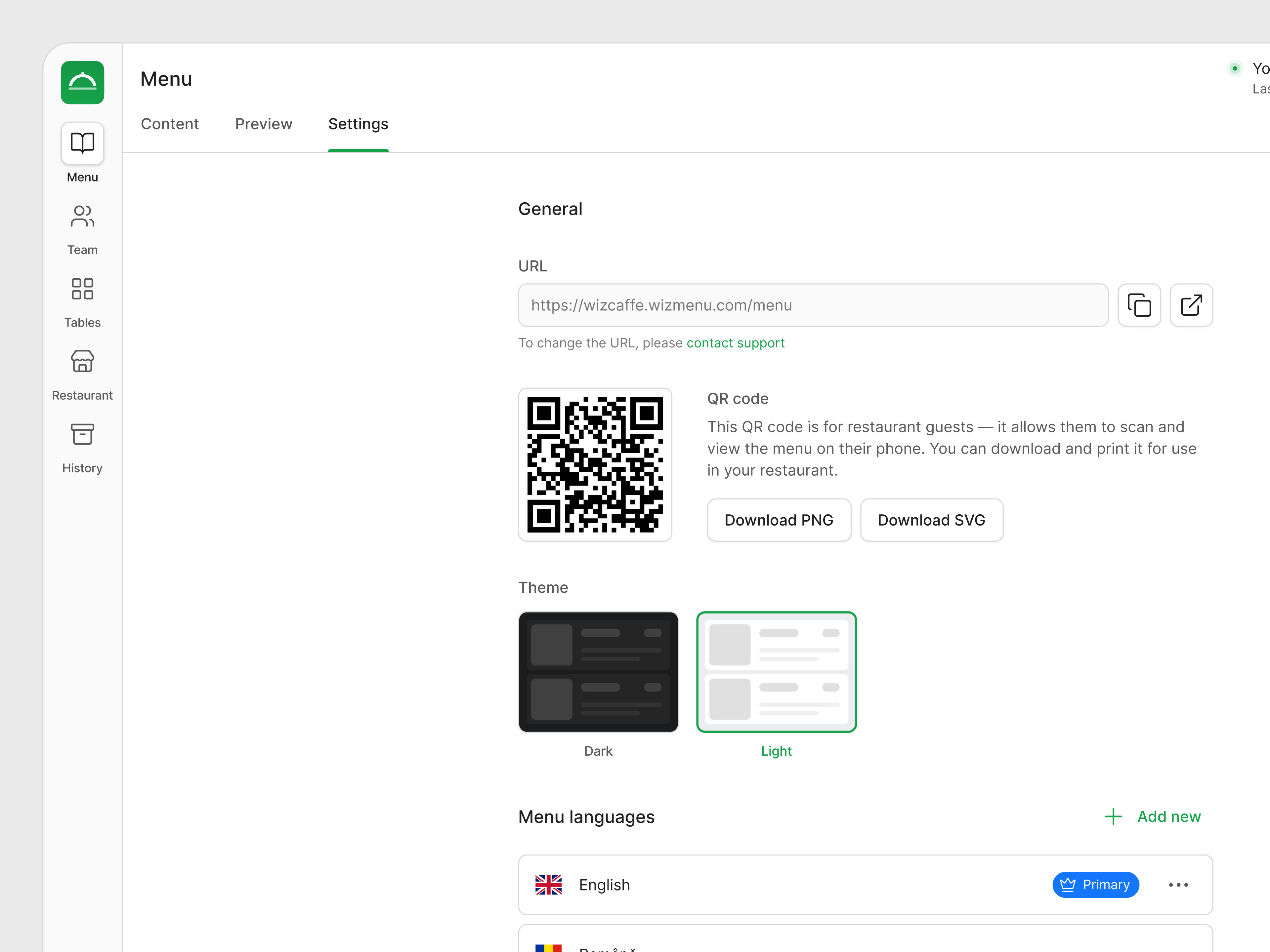Open the History section
Viewport: 1270px width, 952px height.
coord(82,448)
